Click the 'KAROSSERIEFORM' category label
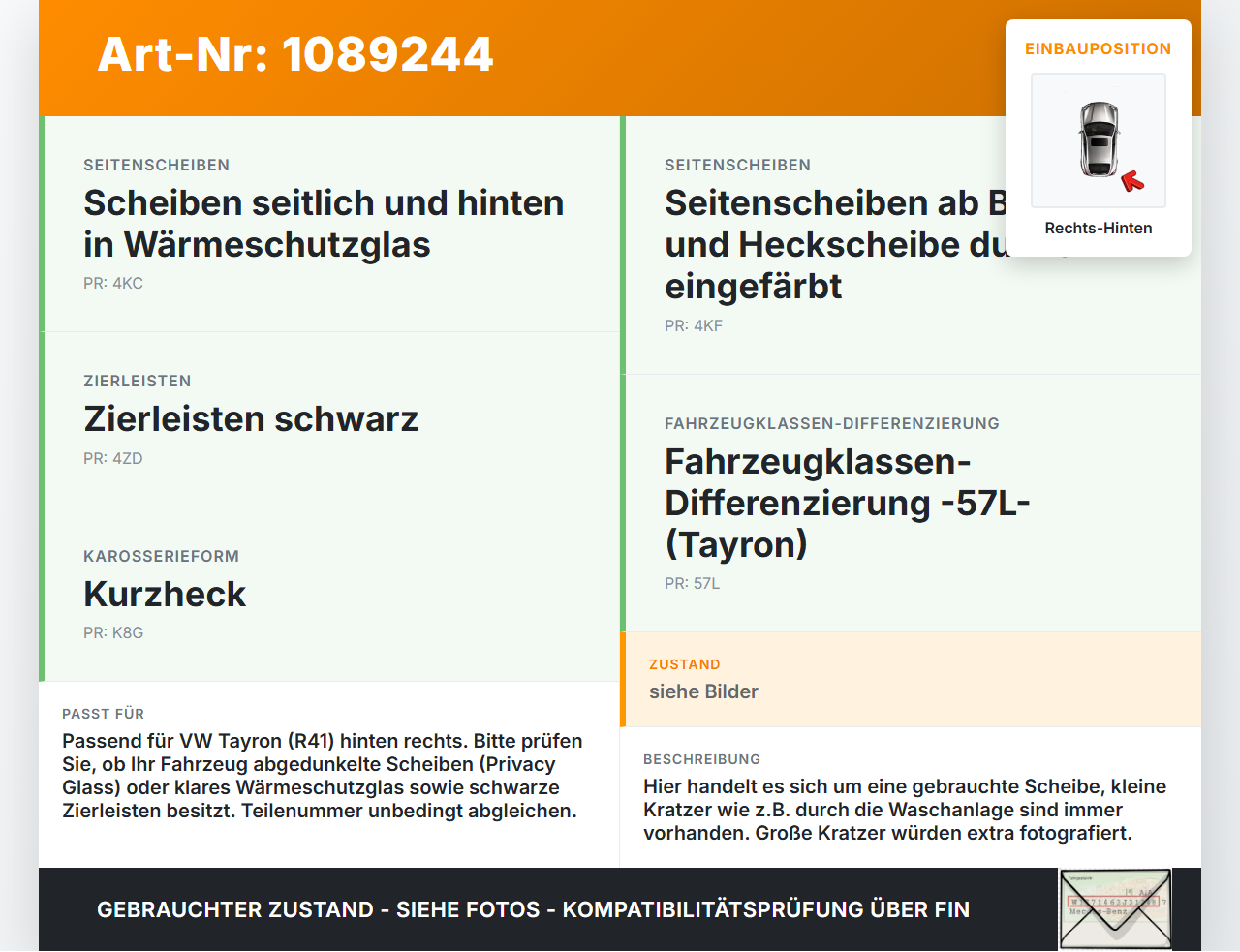 [161, 557]
